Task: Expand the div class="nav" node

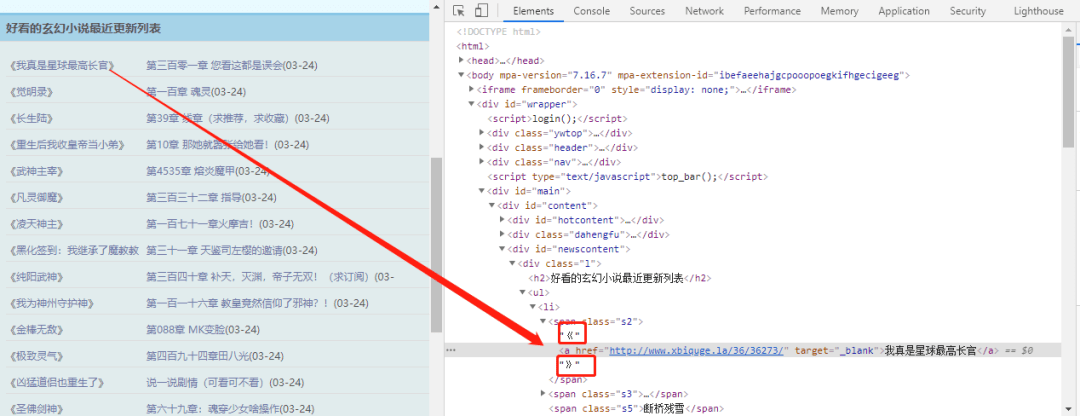Action: point(481,162)
